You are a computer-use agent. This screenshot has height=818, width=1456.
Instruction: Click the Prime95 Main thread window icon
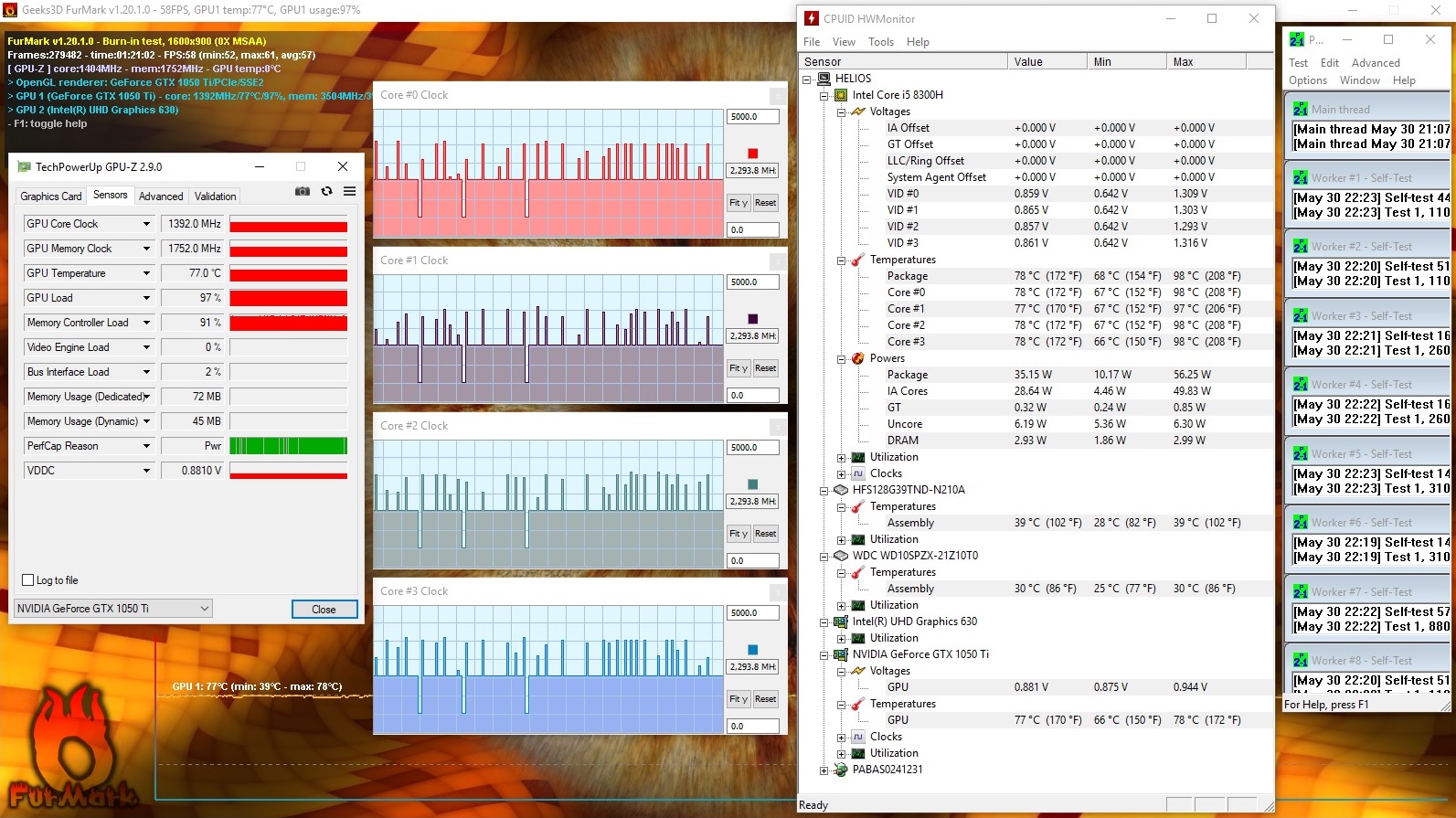(1300, 109)
